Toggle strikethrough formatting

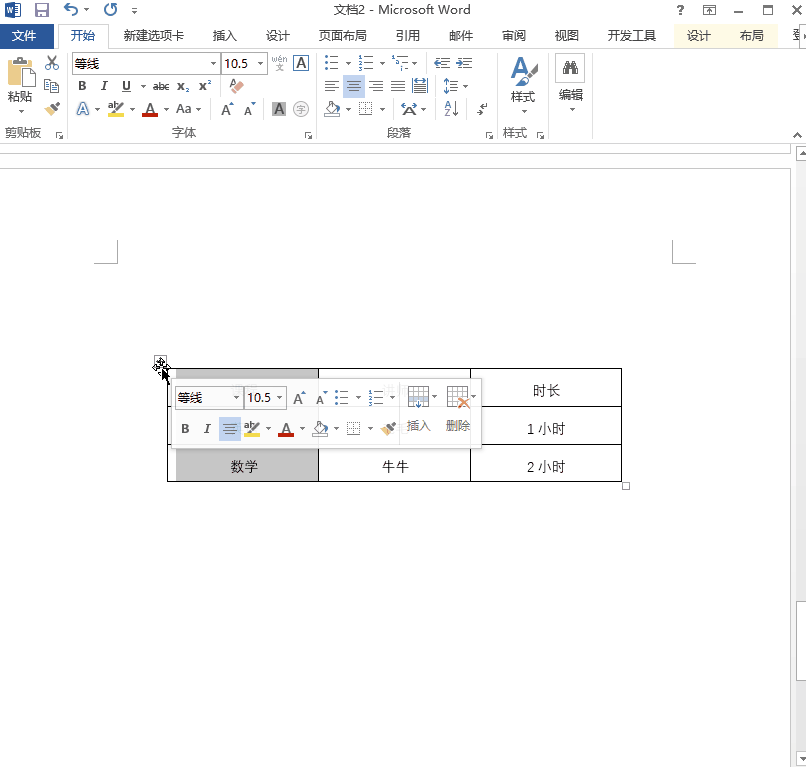point(161,86)
